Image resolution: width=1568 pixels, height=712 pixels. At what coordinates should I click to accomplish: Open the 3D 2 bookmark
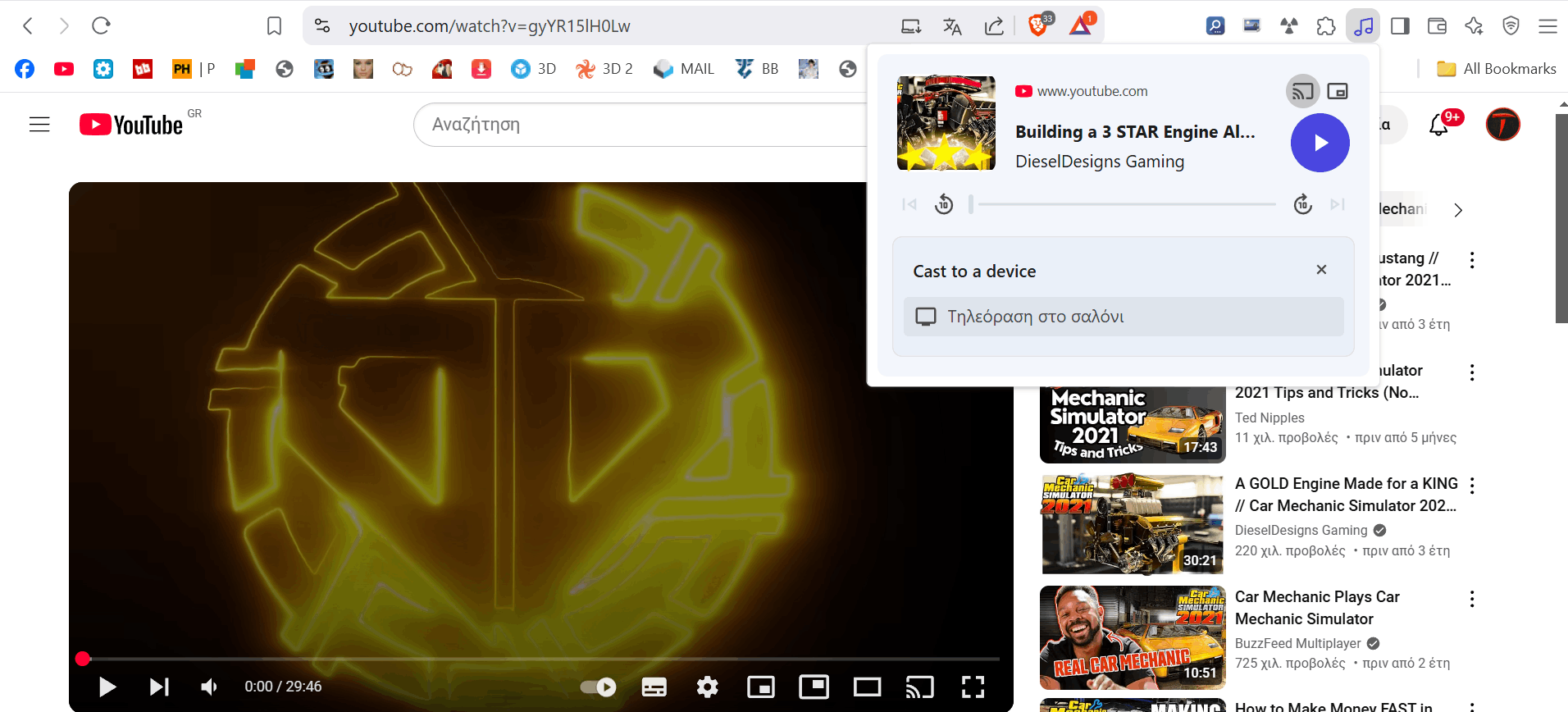point(604,69)
